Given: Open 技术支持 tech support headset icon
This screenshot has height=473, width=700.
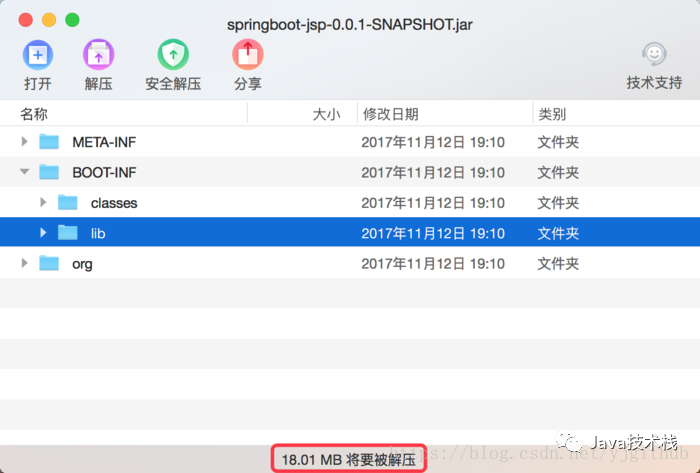Looking at the screenshot, I should coord(654,54).
